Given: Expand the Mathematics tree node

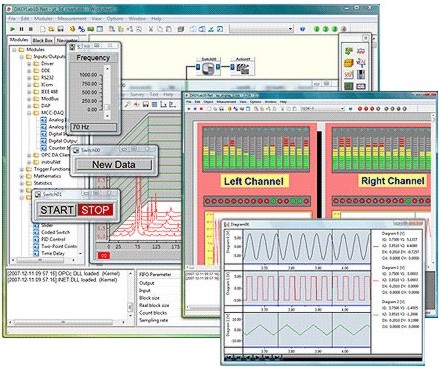Looking at the screenshot, I should tap(22, 176).
